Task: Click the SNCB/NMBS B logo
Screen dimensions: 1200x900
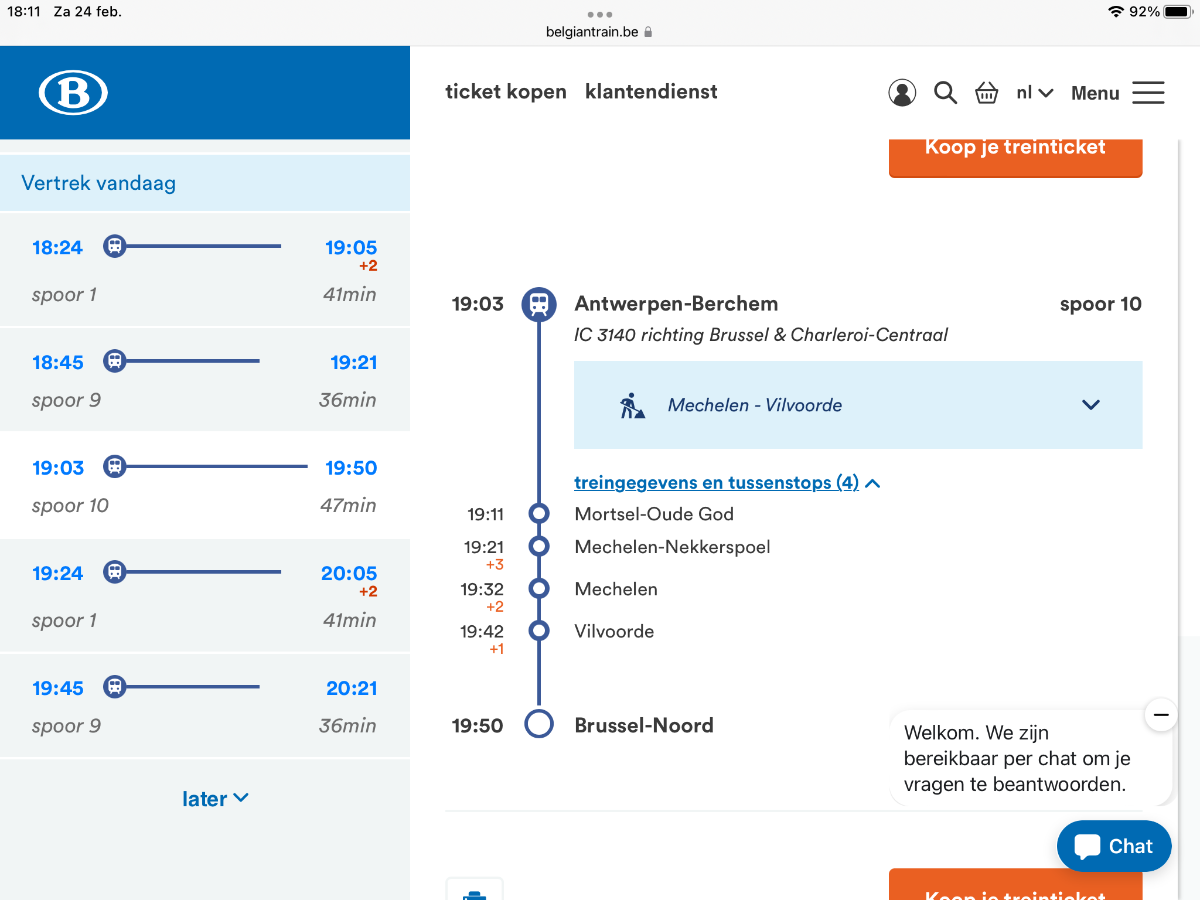Action: coord(73,93)
